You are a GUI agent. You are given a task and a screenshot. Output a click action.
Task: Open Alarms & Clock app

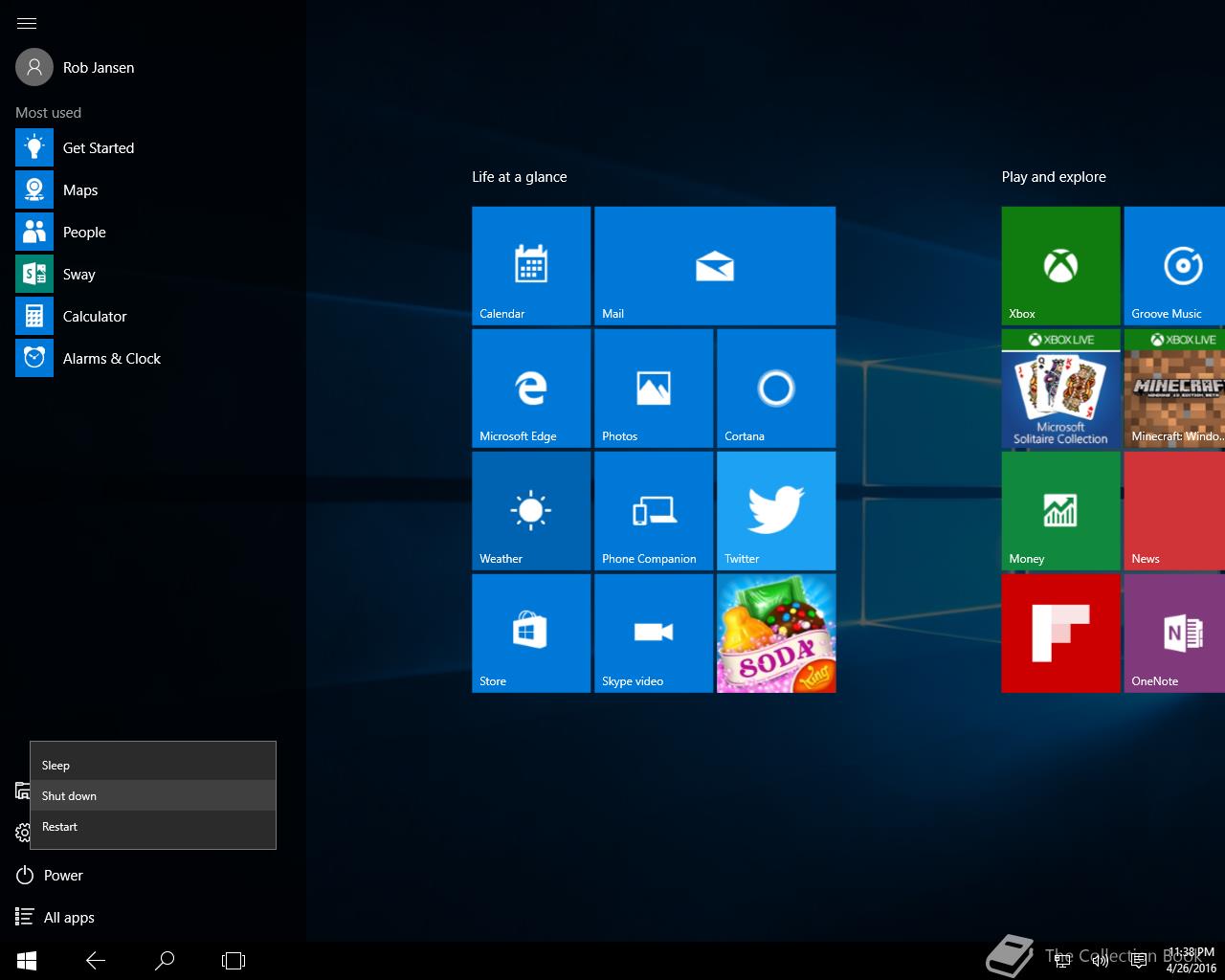[88, 359]
